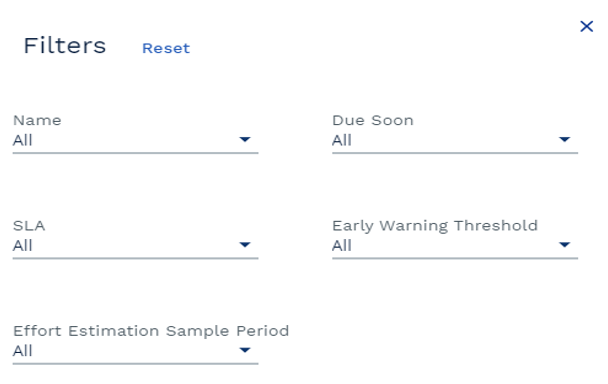The width and height of the screenshot is (608, 384).
Task: Click the Filters heading text
Action: [x=65, y=45]
